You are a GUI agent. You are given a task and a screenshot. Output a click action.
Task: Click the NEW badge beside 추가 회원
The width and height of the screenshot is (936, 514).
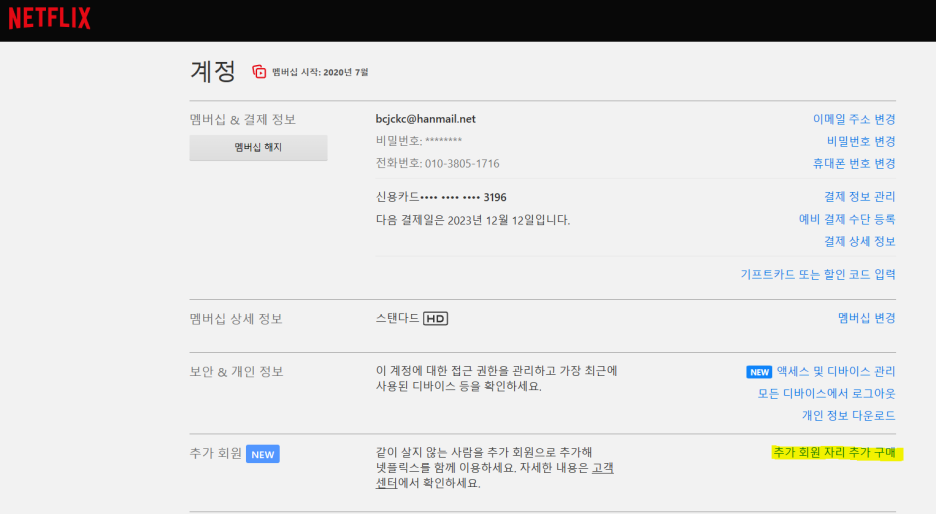[x=263, y=454]
